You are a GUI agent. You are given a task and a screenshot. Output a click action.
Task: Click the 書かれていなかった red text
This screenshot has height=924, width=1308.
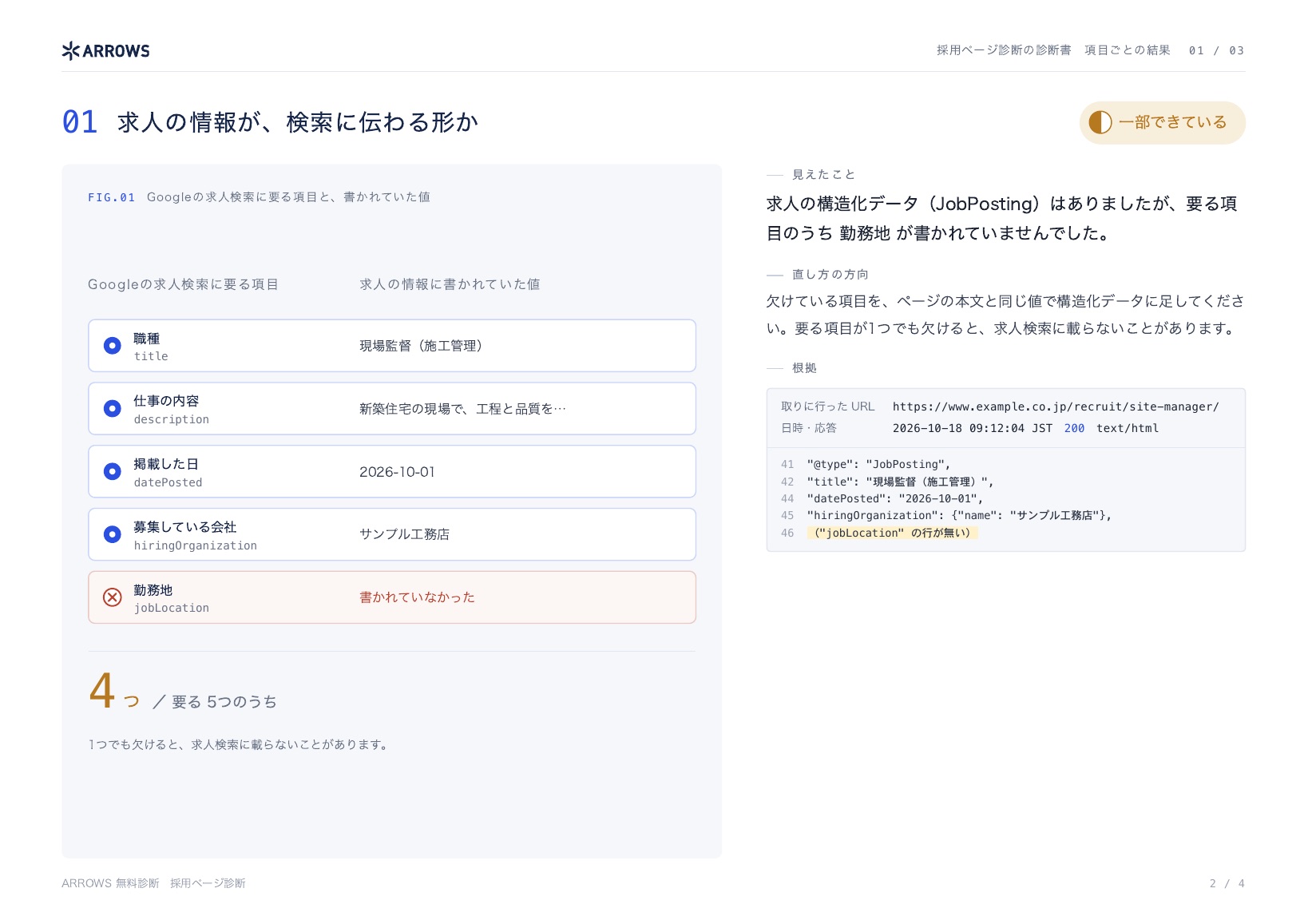pyautogui.click(x=417, y=597)
